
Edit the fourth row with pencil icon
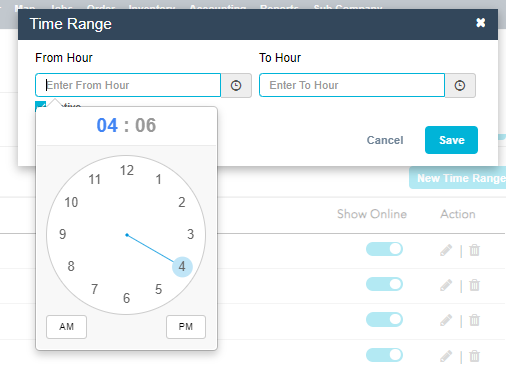(446, 356)
